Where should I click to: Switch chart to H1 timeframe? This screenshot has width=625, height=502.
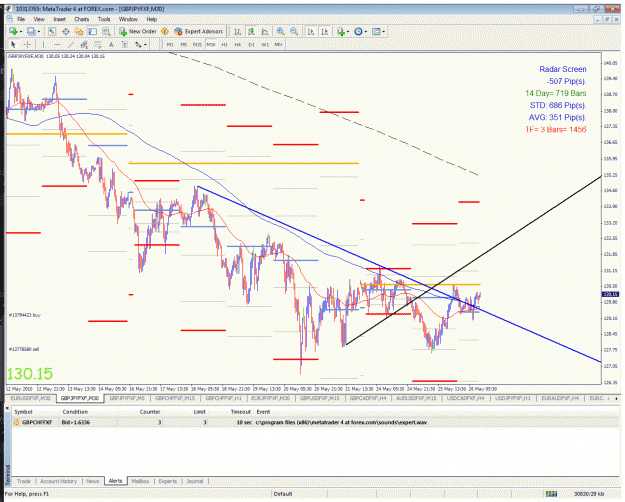pos(224,45)
